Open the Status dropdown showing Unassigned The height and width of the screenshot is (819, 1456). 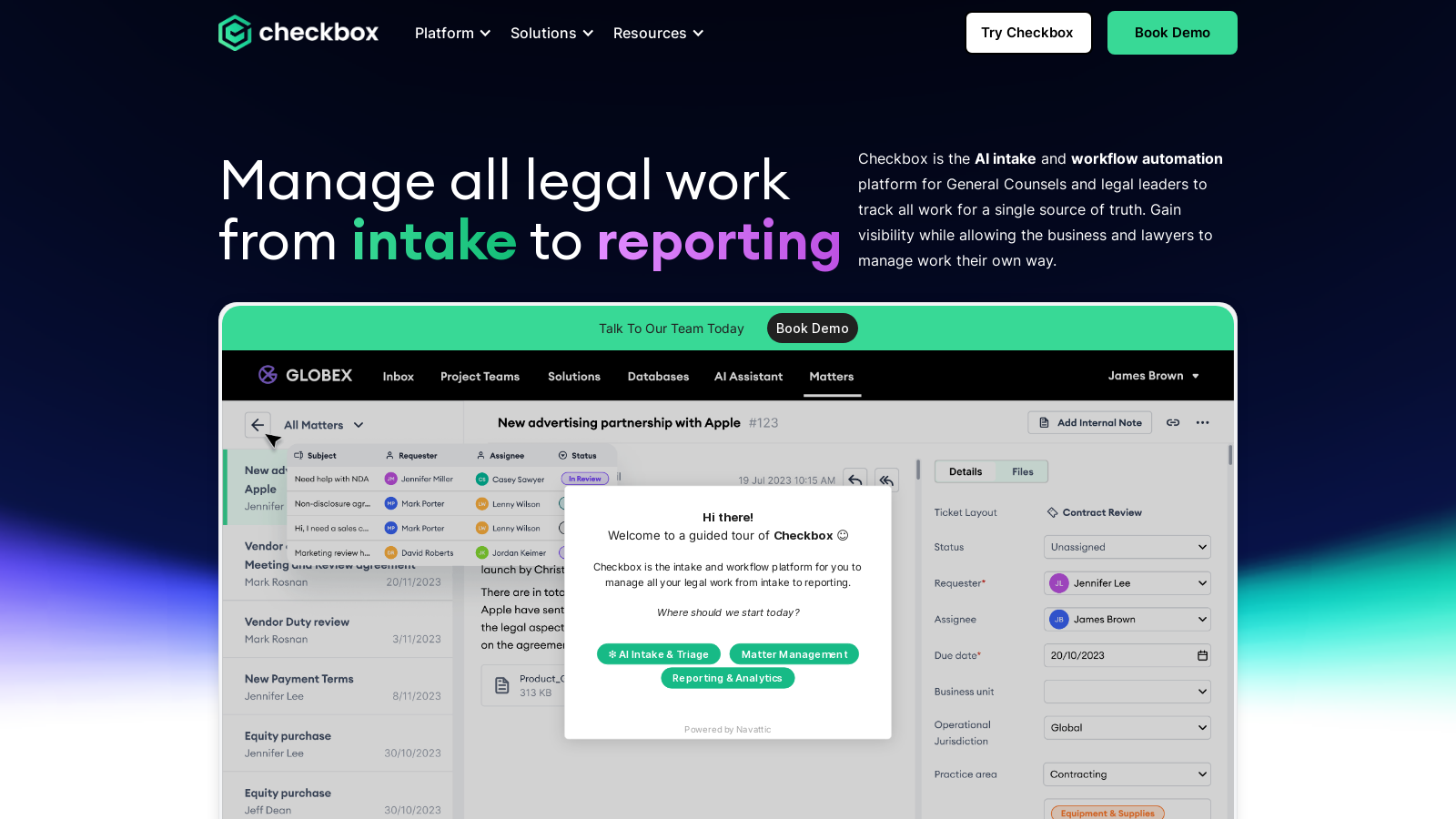[1127, 547]
